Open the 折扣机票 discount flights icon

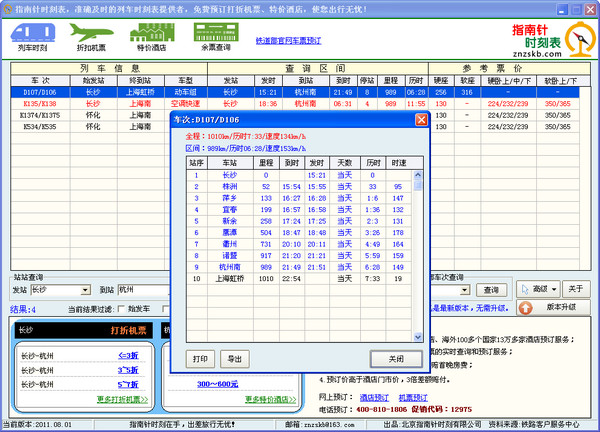94,35
